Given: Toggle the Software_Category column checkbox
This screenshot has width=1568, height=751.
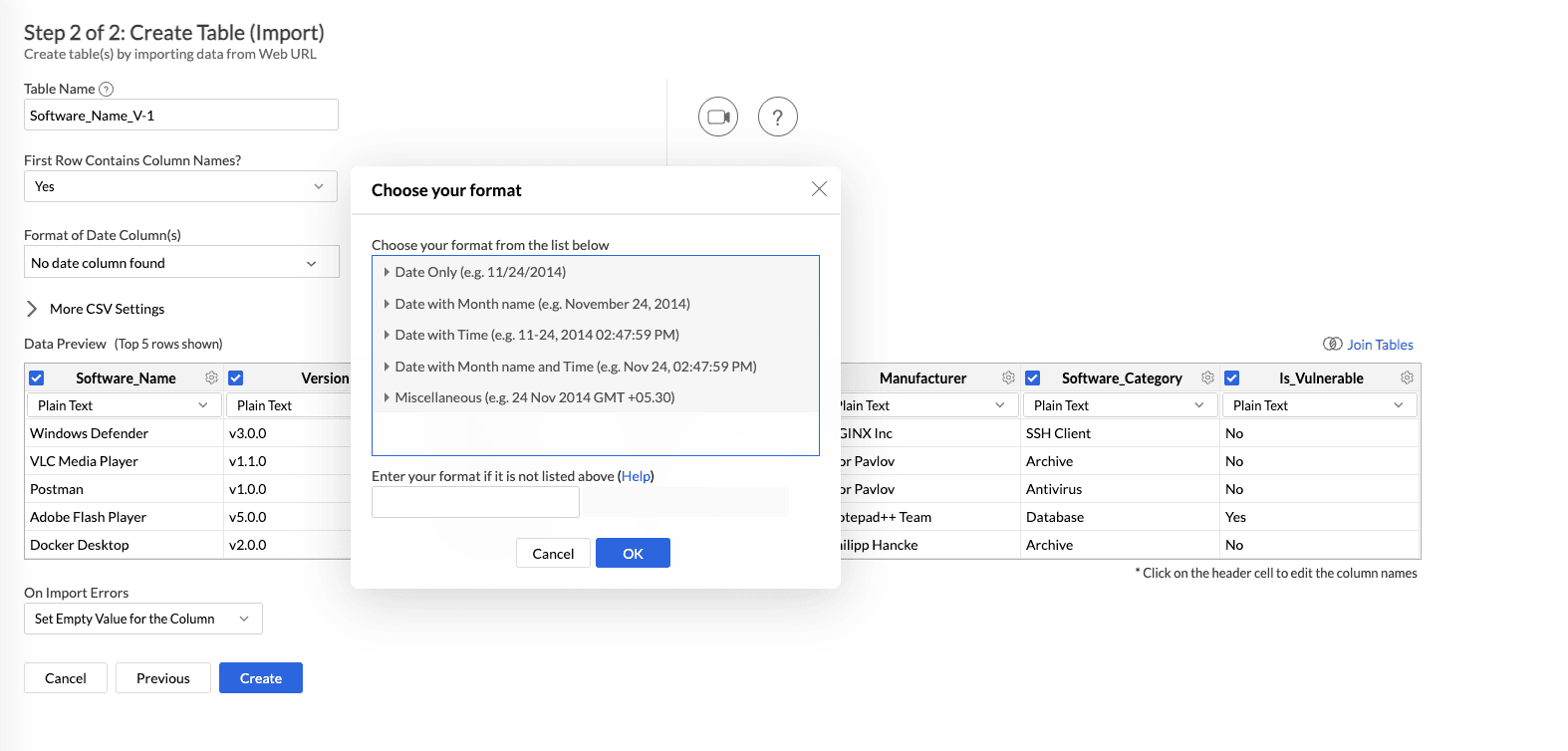Looking at the screenshot, I should pos(1033,378).
